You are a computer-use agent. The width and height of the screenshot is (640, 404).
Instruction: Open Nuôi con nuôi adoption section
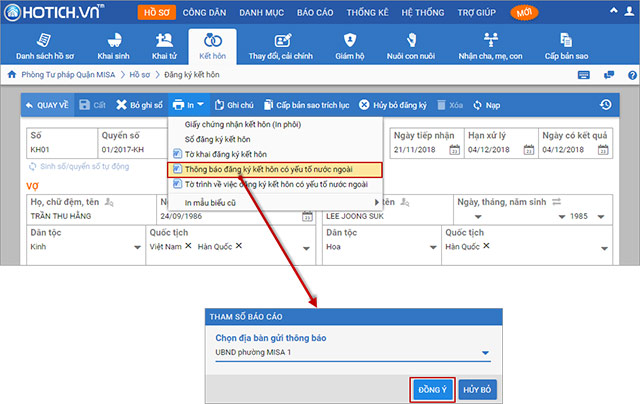pyautogui.click(x=411, y=47)
